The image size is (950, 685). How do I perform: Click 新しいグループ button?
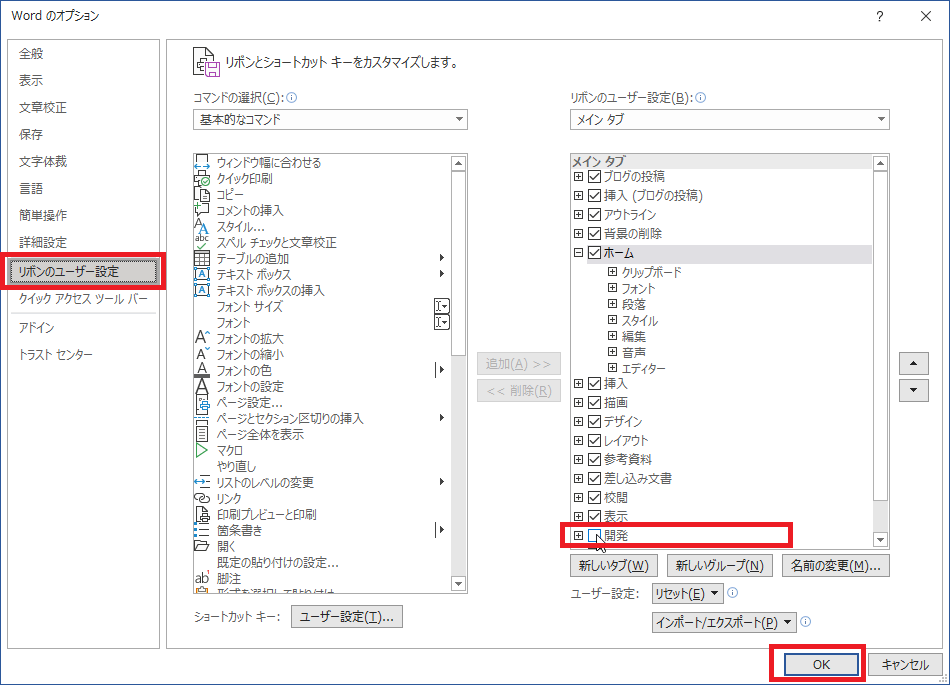pos(720,566)
